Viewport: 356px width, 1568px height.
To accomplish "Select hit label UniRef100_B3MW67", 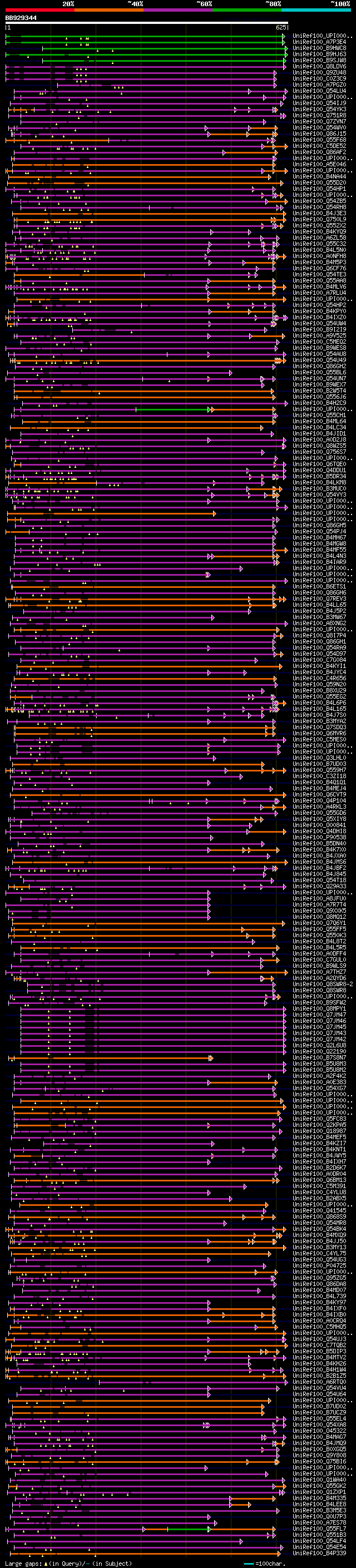I will [319, 617].
